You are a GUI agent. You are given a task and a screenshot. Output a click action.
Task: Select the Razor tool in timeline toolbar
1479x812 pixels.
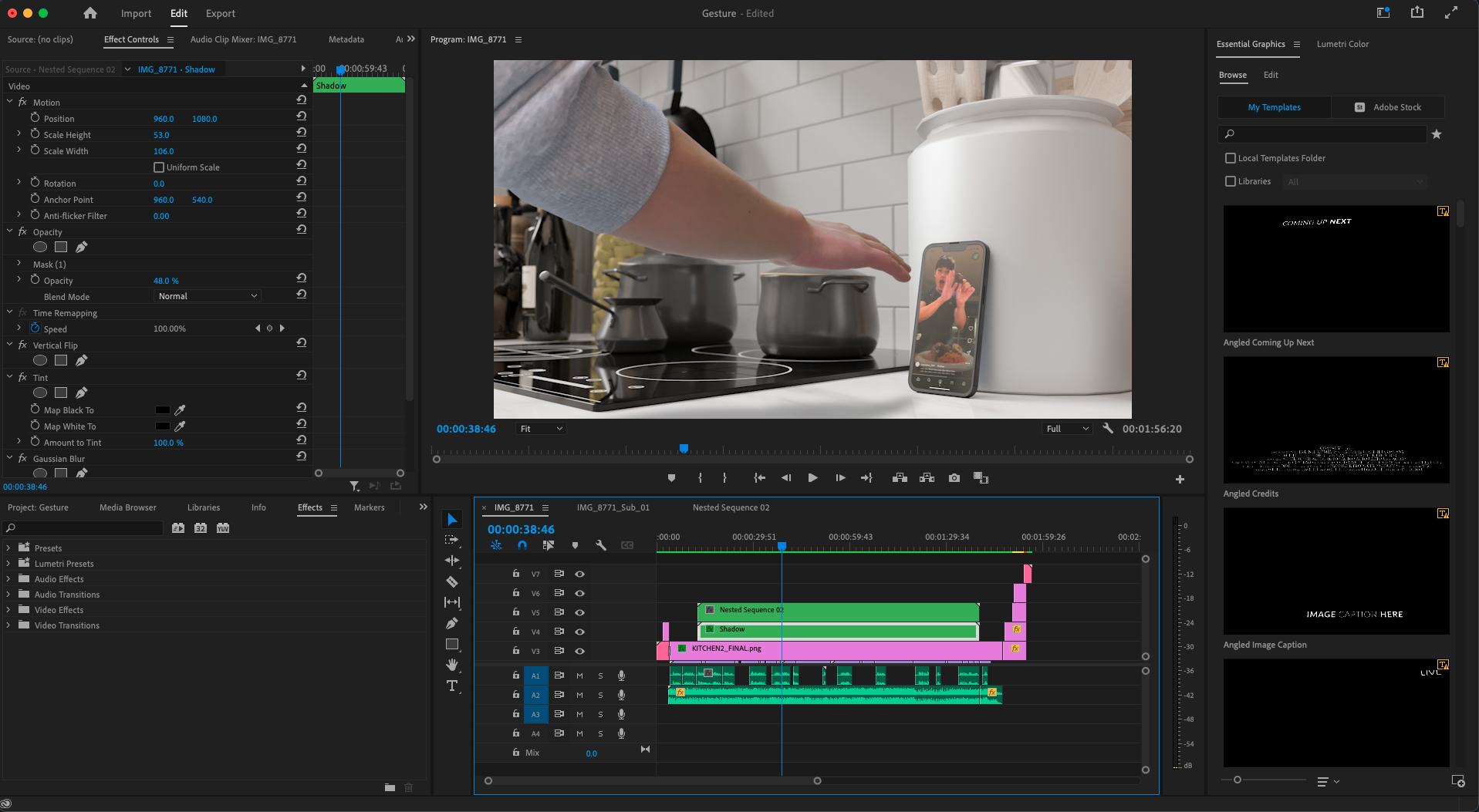(452, 581)
